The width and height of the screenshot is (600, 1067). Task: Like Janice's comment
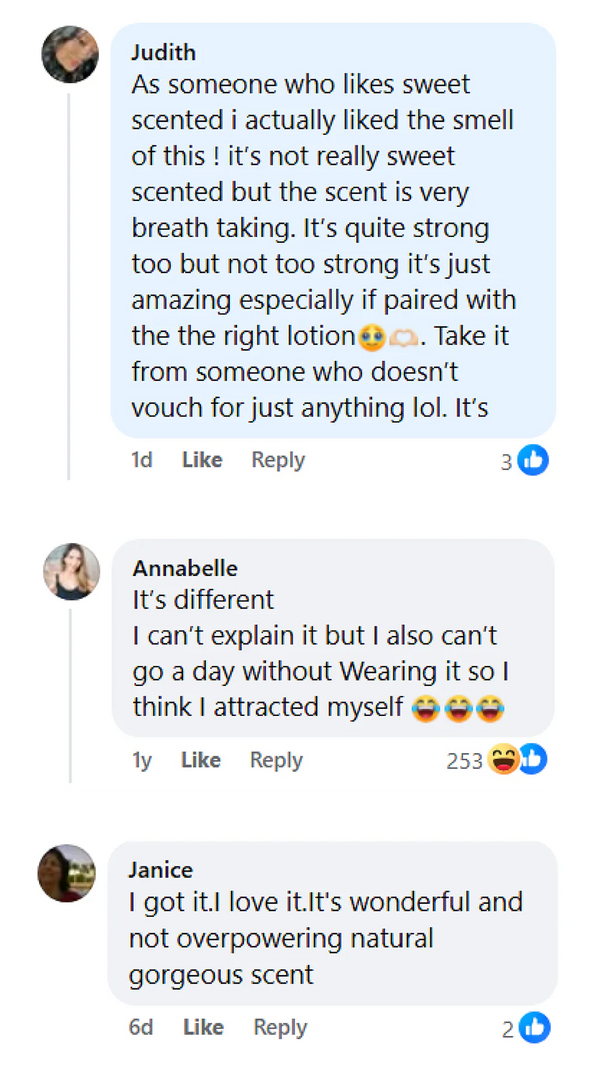point(203,1027)
